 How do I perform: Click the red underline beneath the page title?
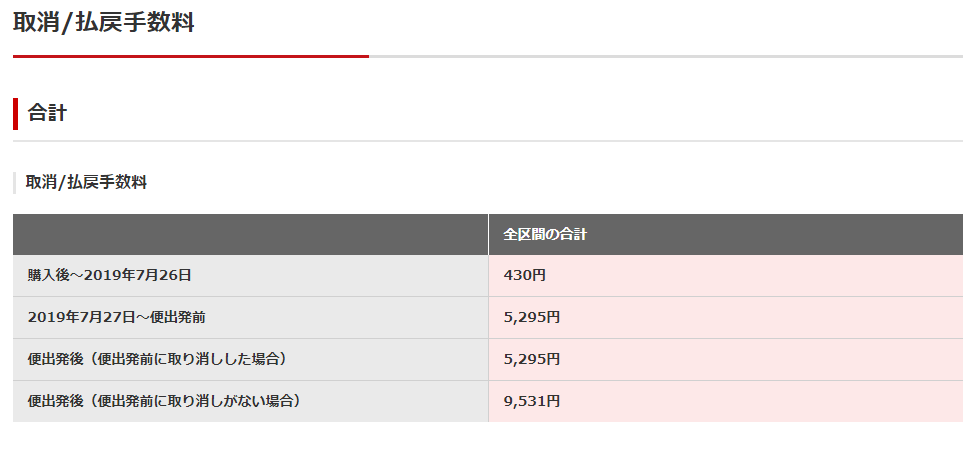point(191,56)
